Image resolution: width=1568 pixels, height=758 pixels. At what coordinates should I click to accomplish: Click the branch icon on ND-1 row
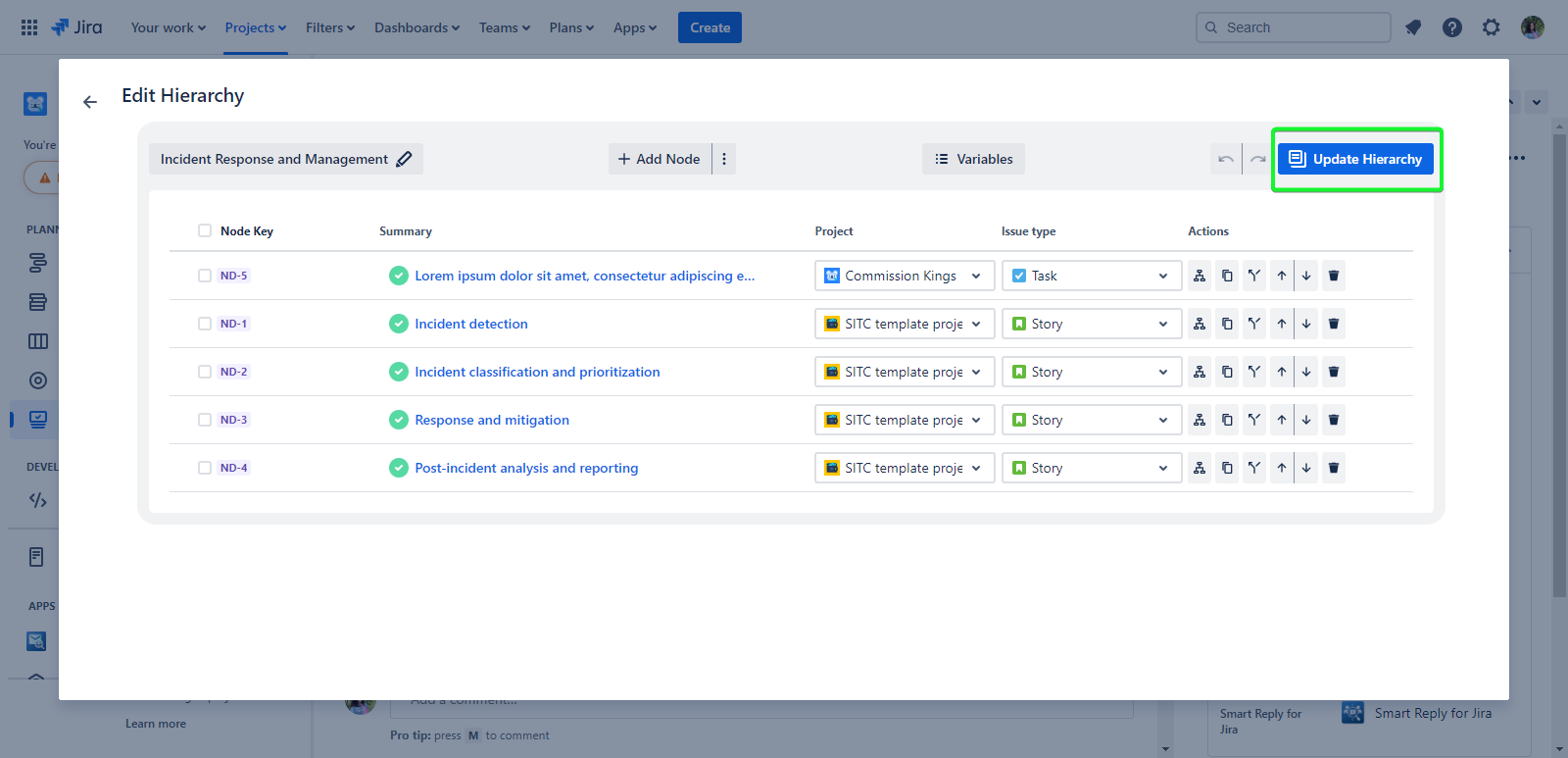pyautogui.click(x=1254, y=324)
